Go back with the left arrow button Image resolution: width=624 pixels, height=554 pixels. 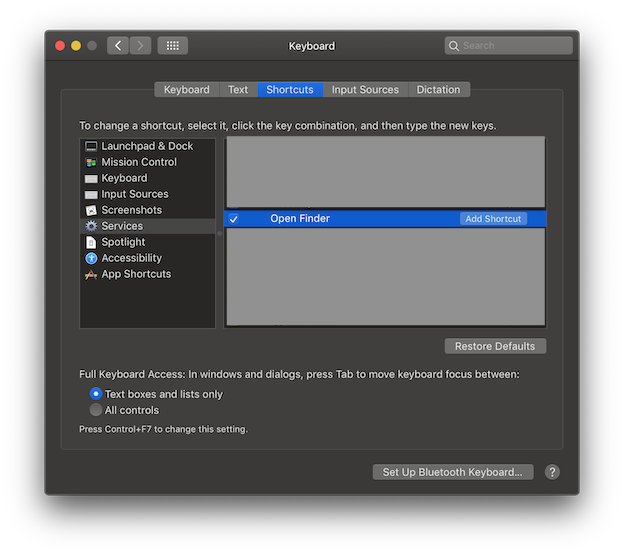tap(118, 46)
